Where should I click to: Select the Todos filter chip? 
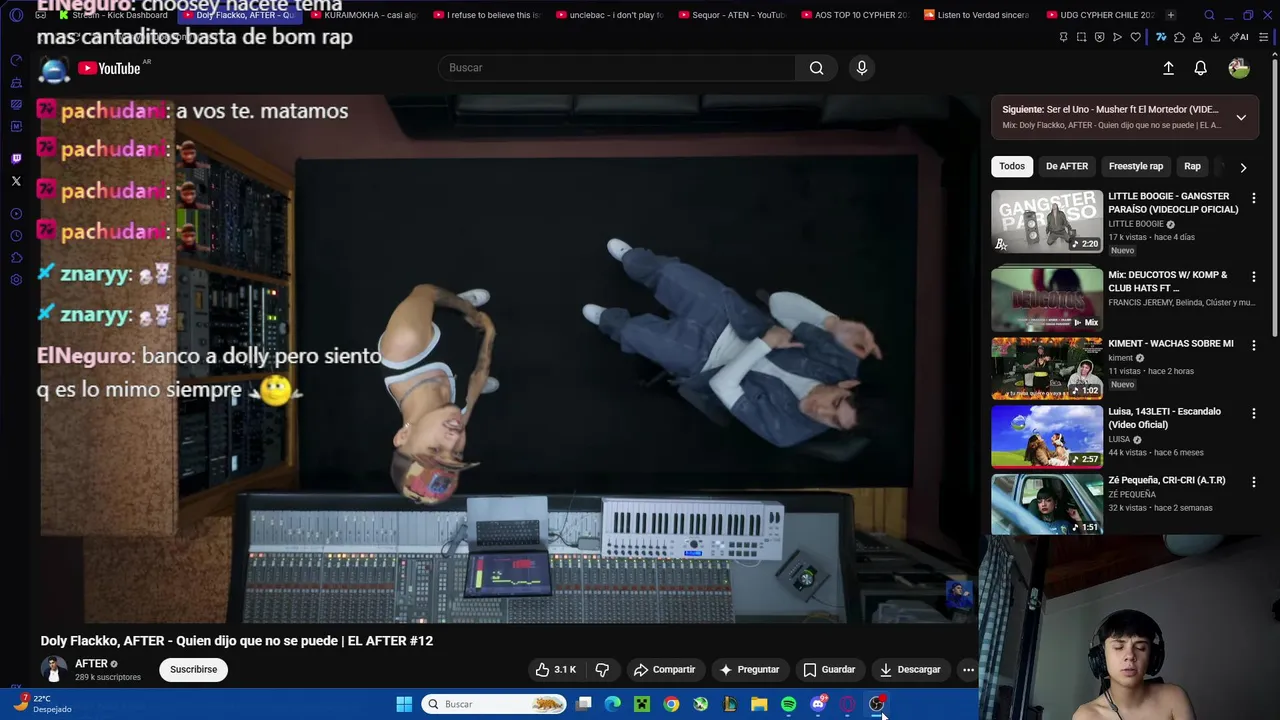tap(1012, 166)
